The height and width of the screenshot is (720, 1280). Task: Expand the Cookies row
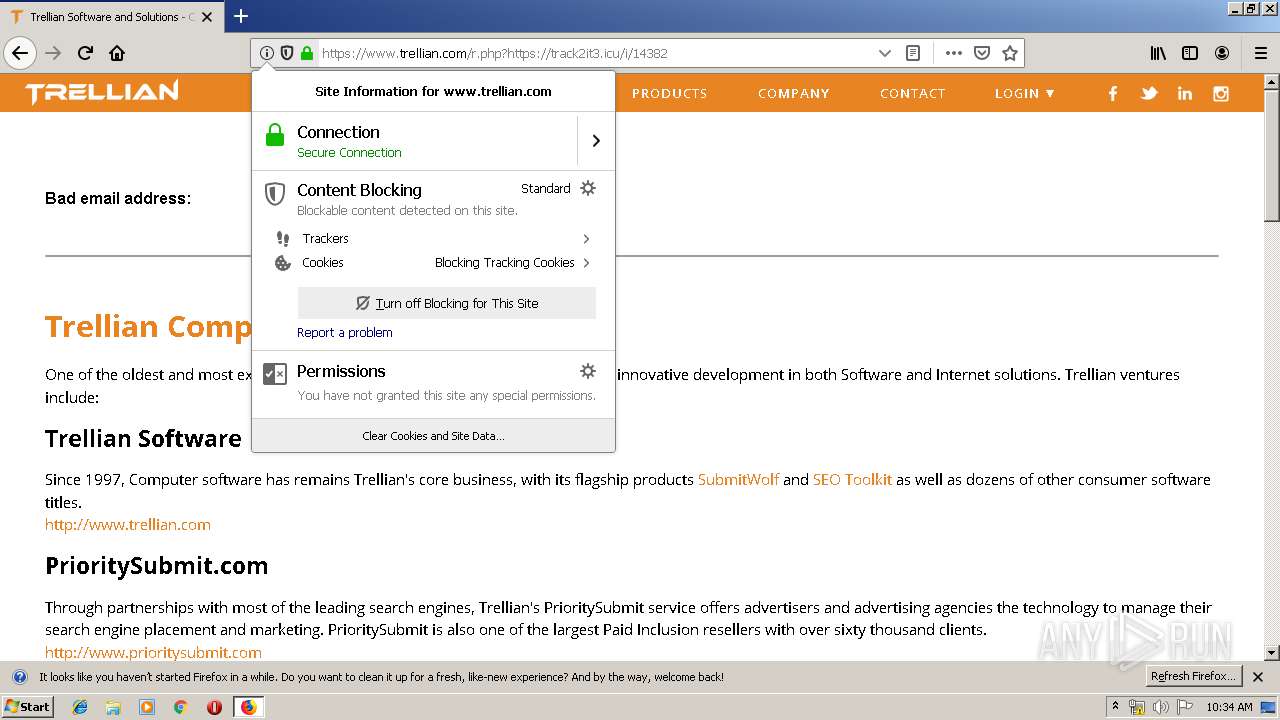click(x=433, y=262)
